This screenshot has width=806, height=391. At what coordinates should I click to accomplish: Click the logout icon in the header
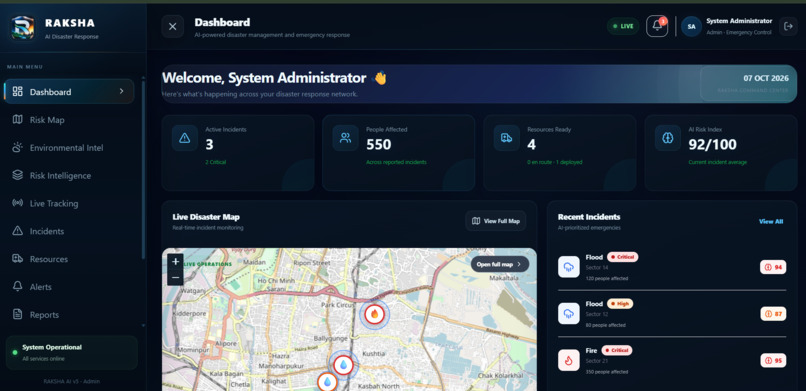(788, 26)
